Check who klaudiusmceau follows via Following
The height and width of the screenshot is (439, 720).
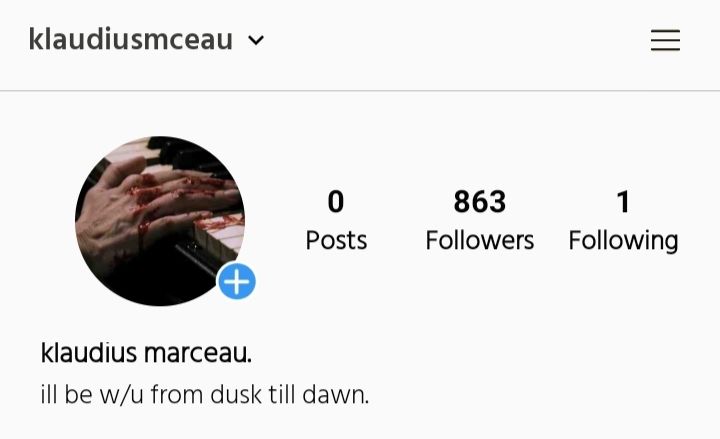(623, 241)
